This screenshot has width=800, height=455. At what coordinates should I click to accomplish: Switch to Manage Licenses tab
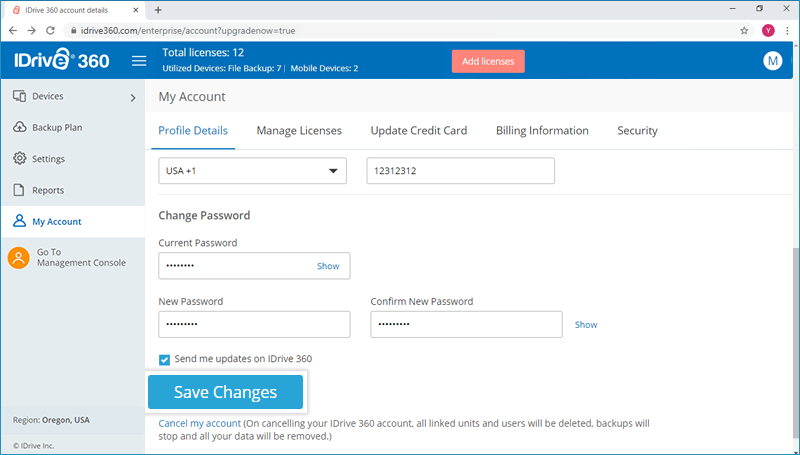point(299,131)
